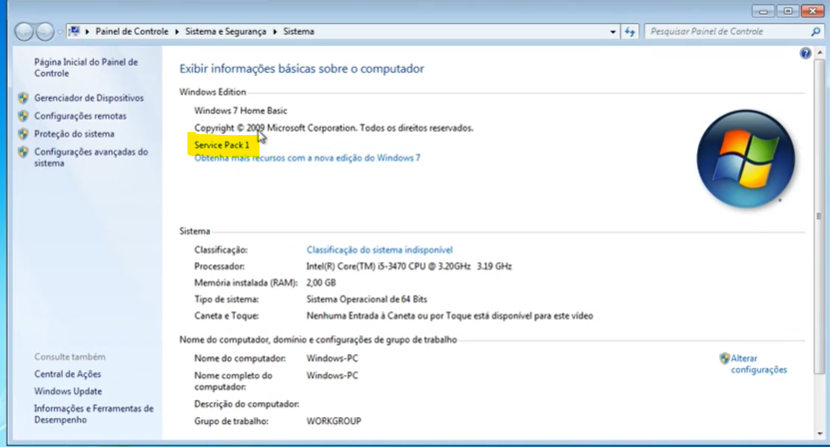
Task: Open Proteção do sistema link
Action: click(x=74, y=134)
